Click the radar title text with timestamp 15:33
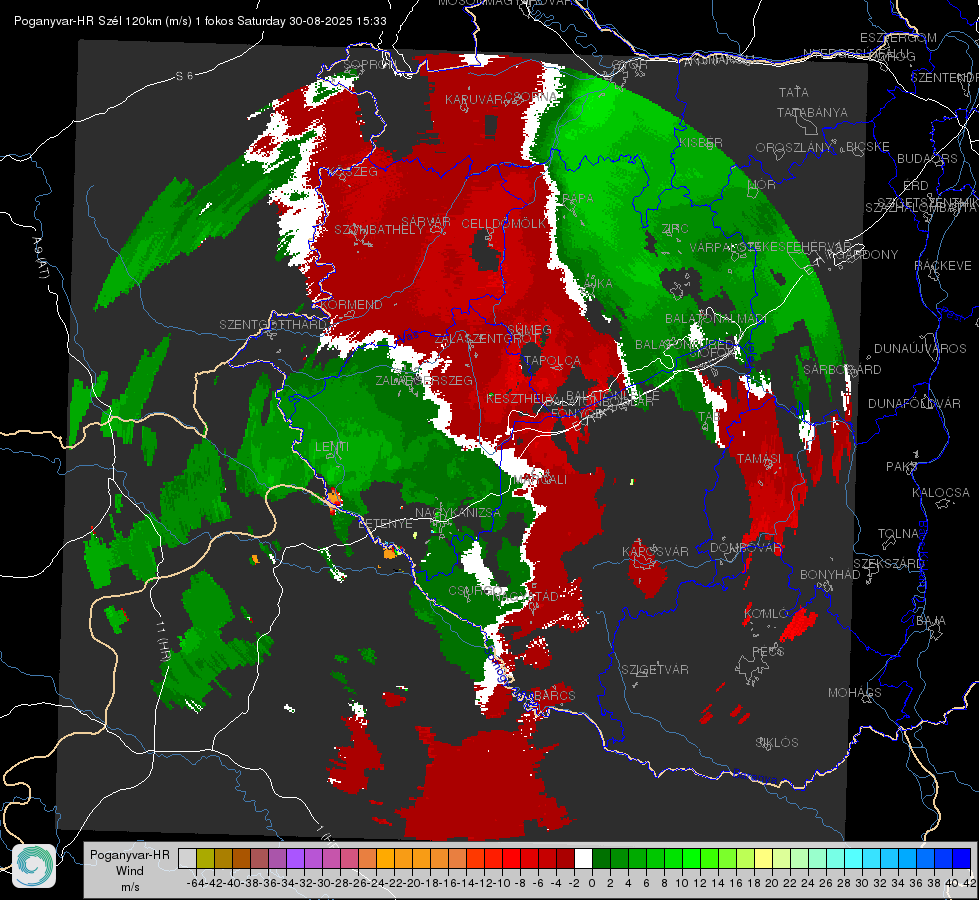 click(200, 21)
